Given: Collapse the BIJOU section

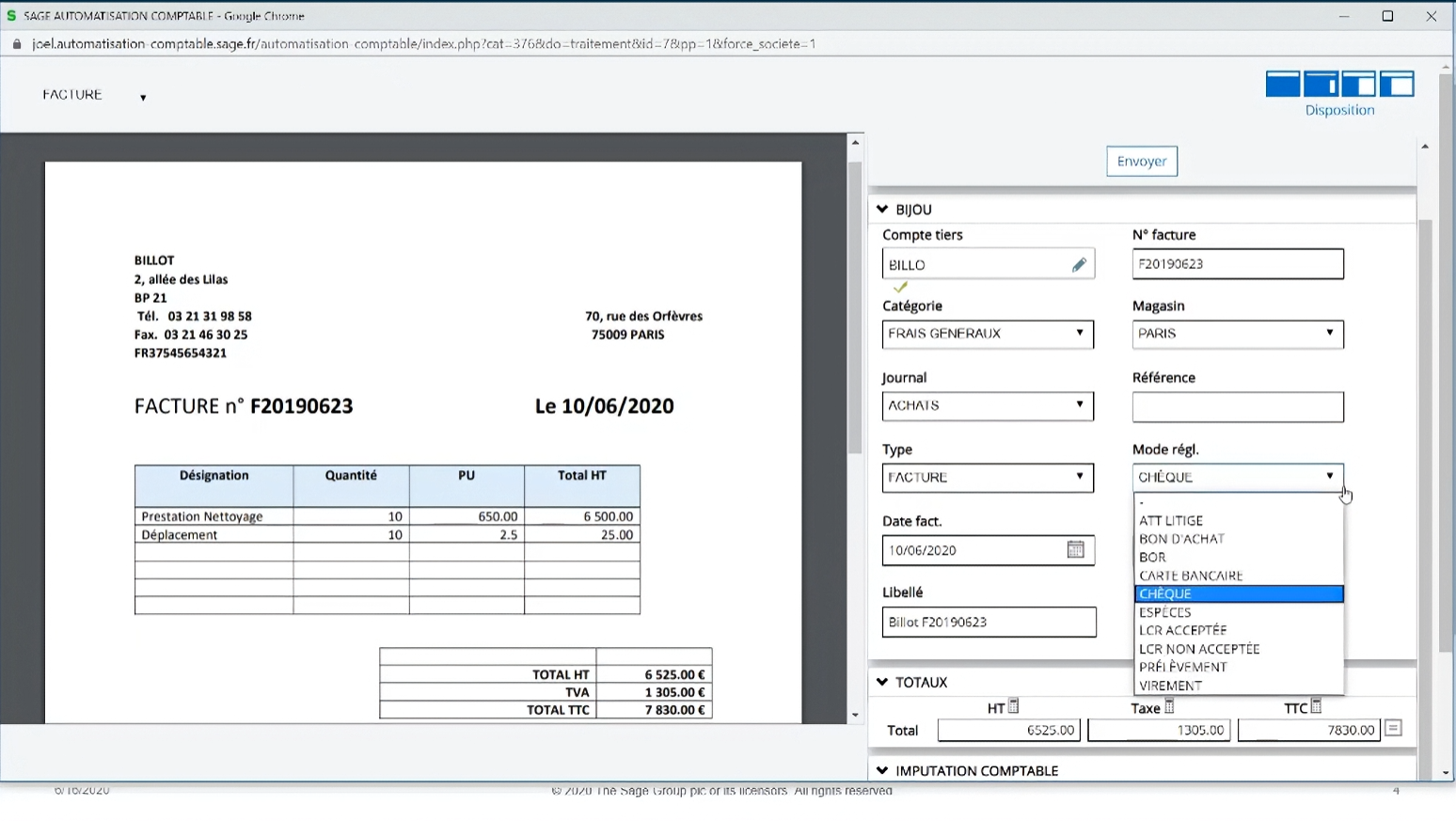Looking at the screenshot, I should coord(882,210).
